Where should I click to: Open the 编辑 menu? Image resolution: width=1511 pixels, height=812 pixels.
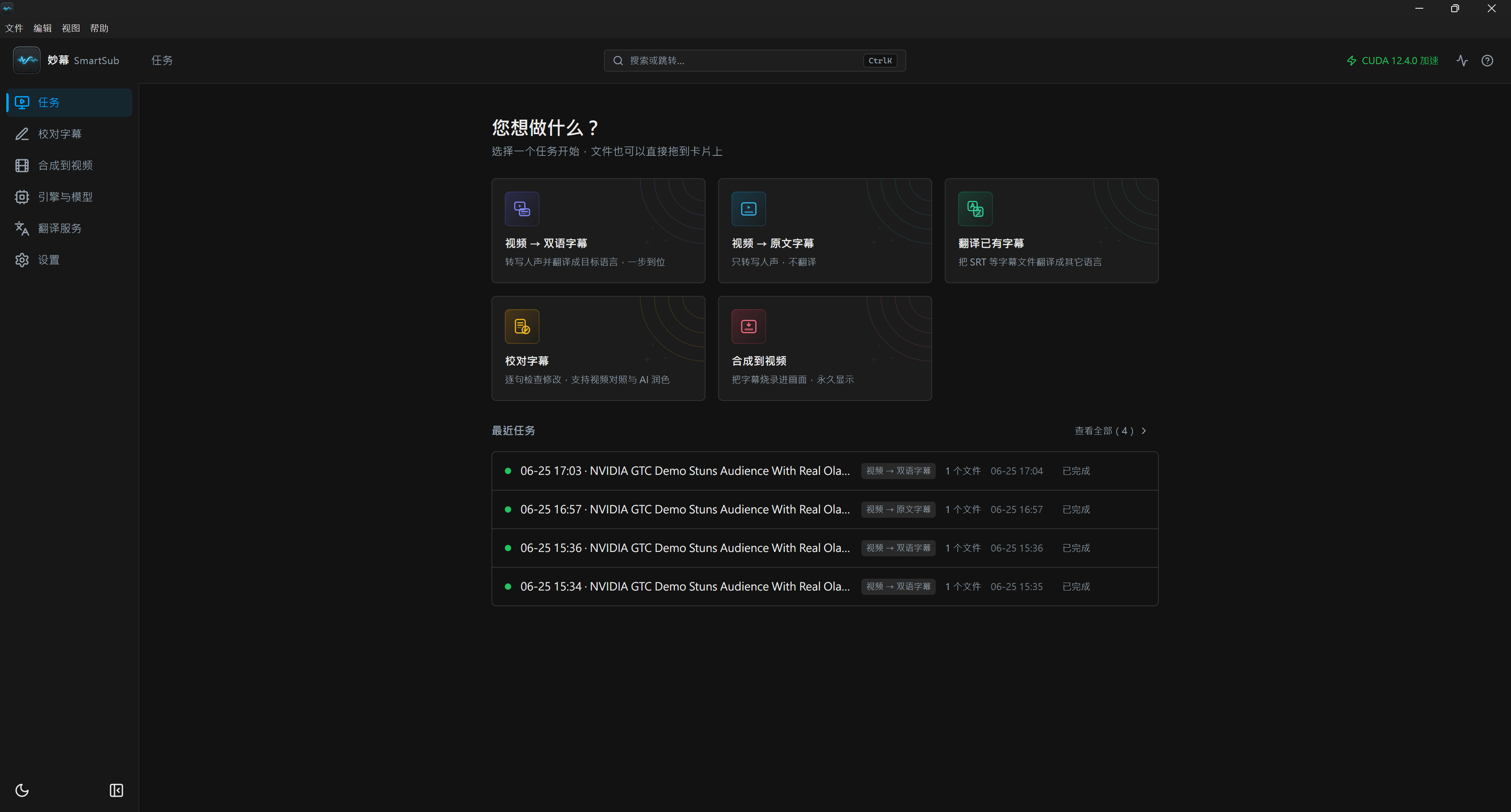42,28
